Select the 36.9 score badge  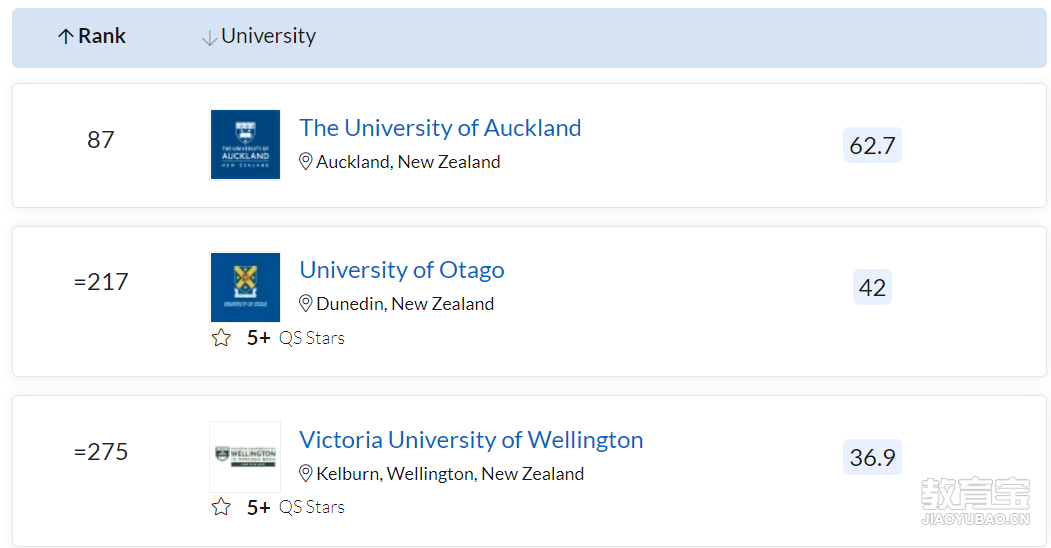(x=872, y=458)
